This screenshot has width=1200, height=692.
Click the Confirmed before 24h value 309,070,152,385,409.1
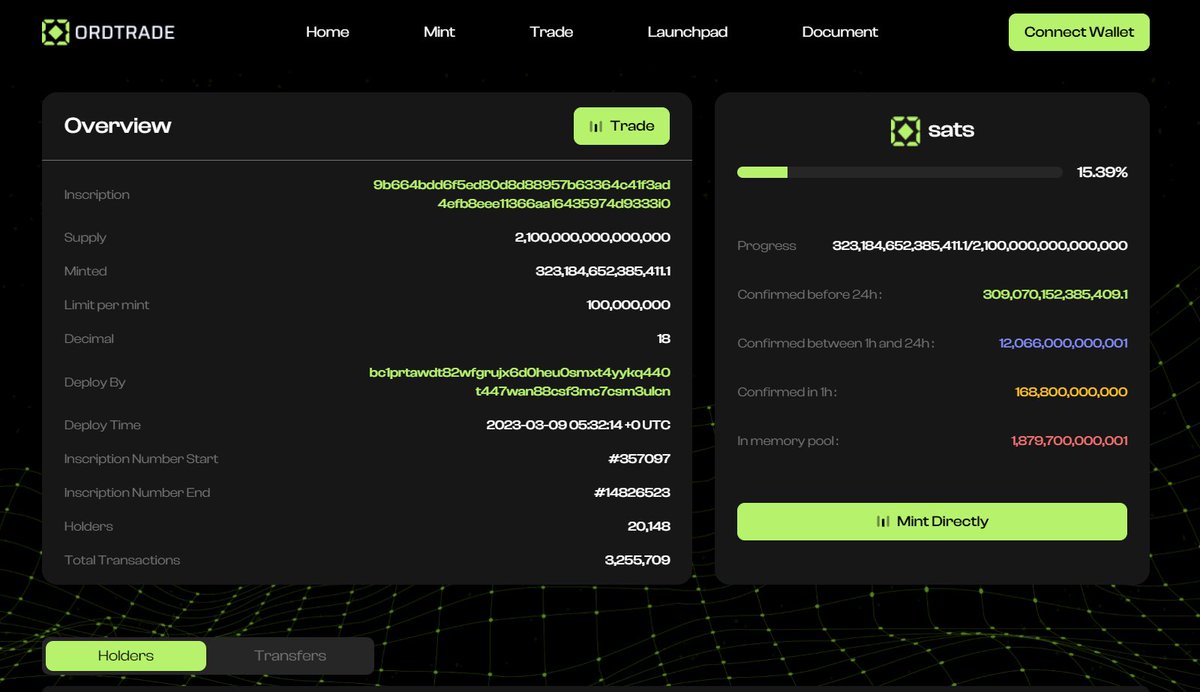[1055, 295]
